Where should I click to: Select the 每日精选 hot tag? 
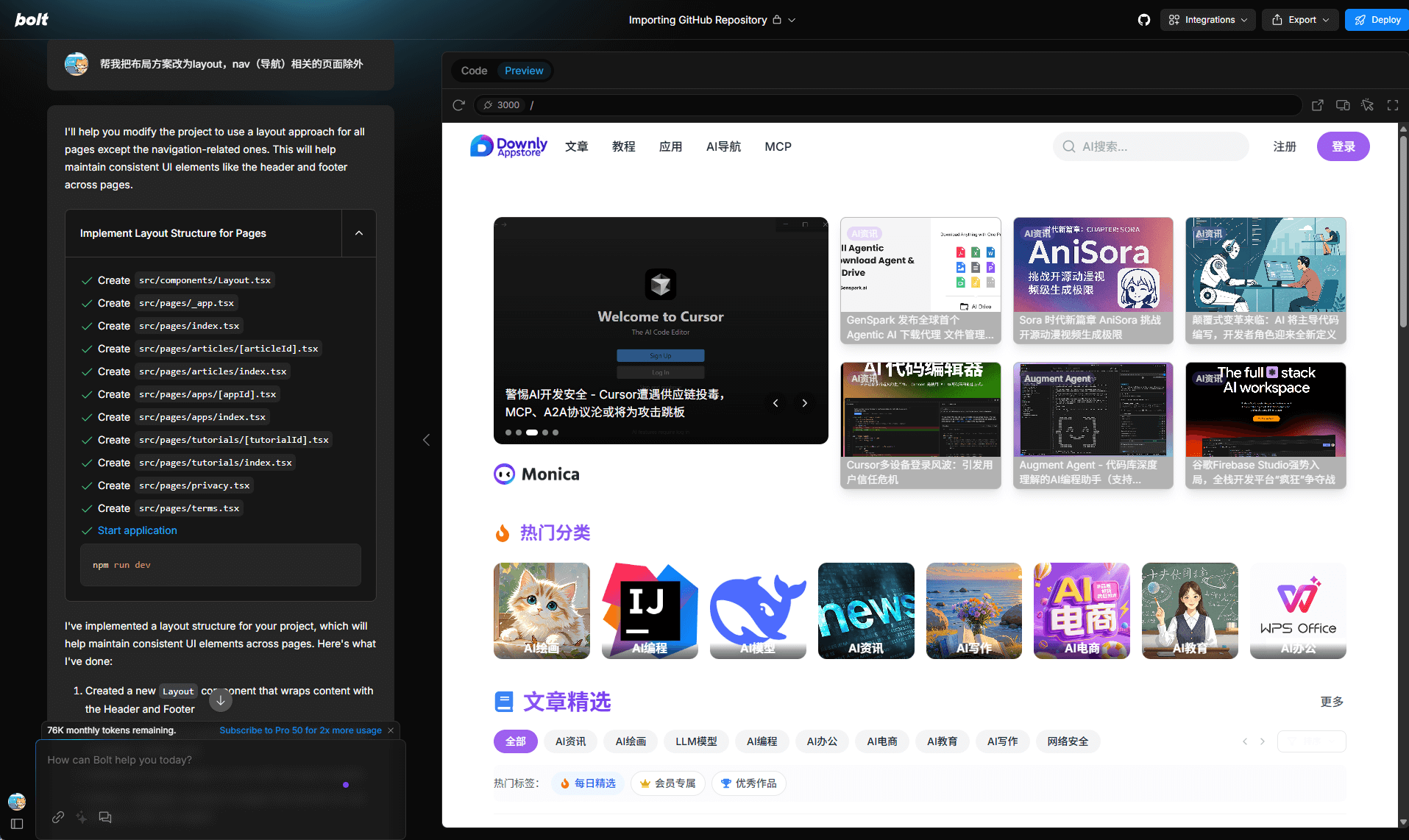pos(588,783)
